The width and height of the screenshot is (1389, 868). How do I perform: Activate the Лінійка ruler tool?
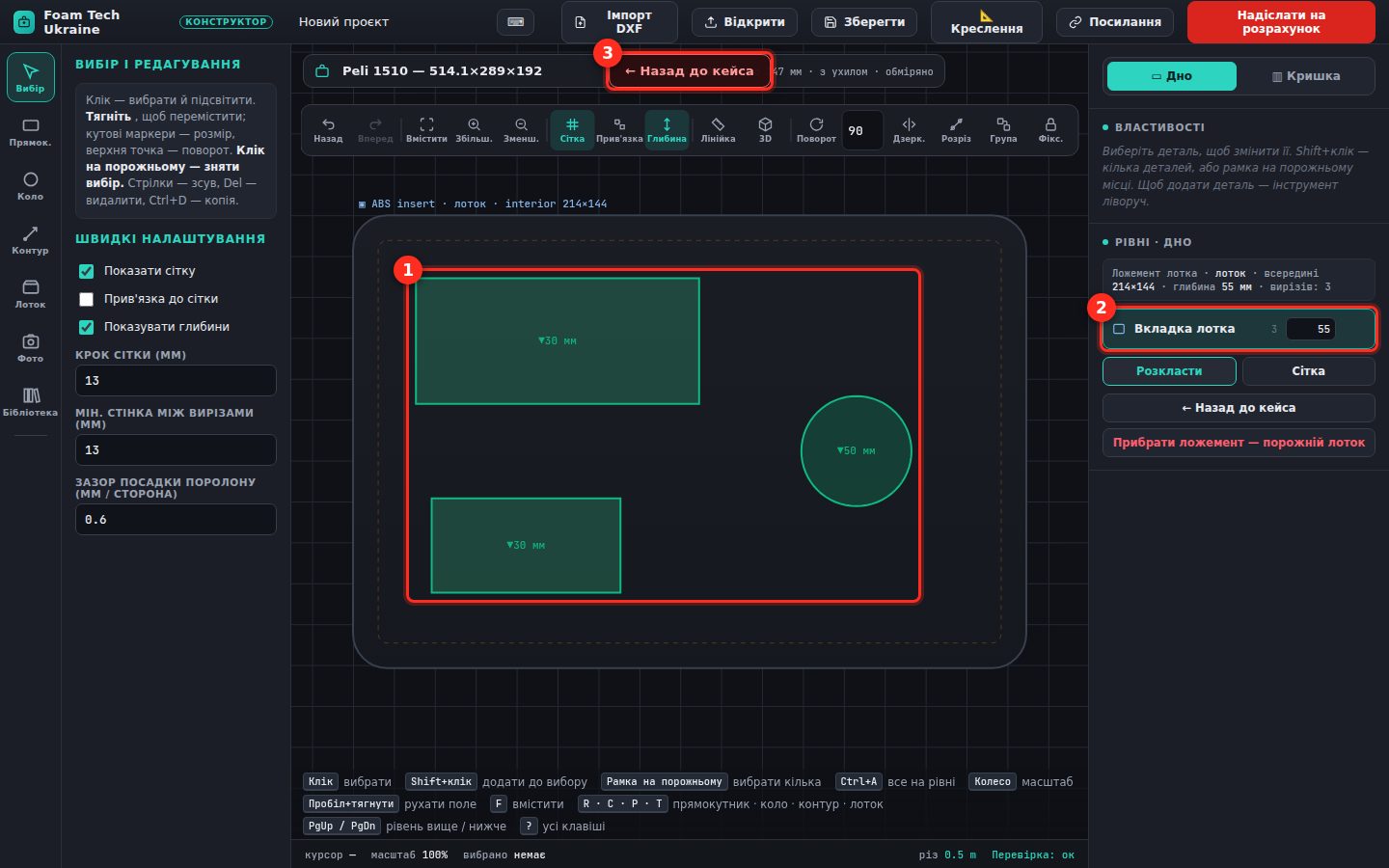tap(718, 130)
